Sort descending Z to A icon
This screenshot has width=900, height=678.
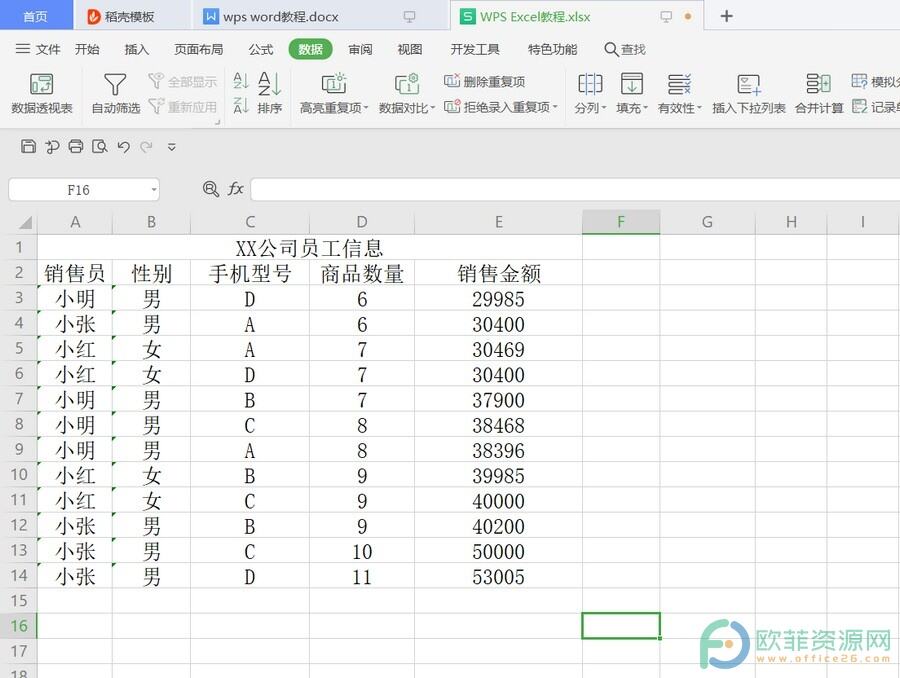[240, 106]
